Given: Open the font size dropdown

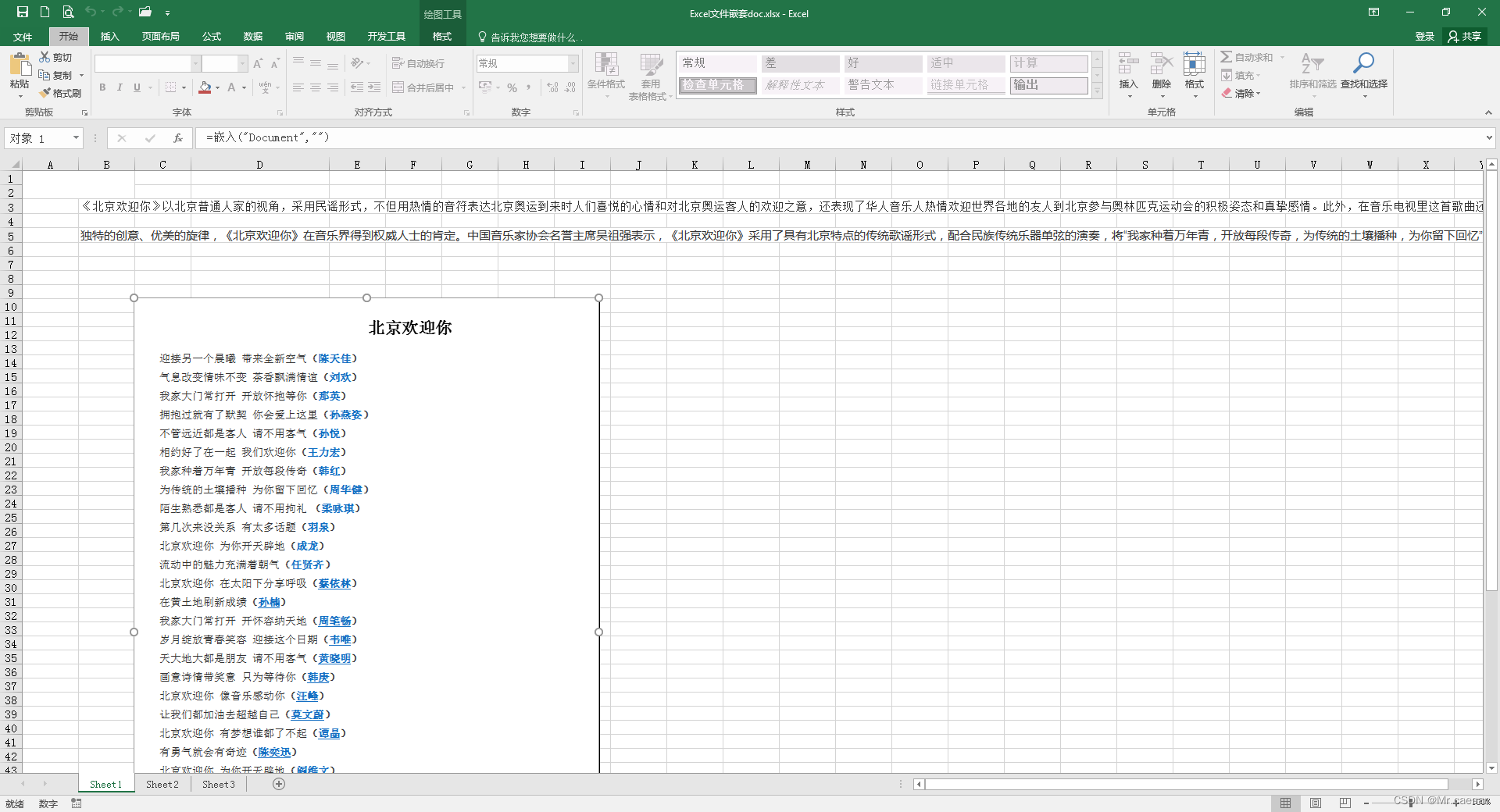Looking at the screenshot, I should [x=243, y=63].
